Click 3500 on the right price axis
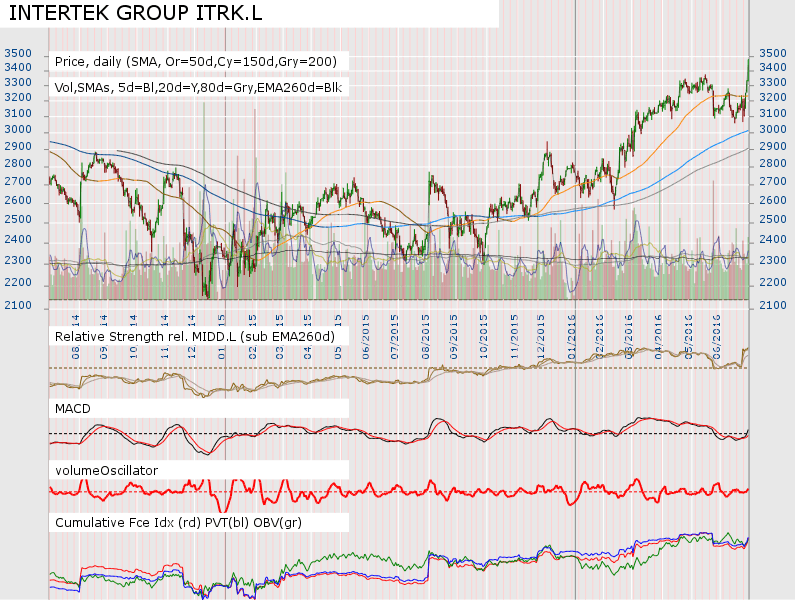 (x=773, y=53)
